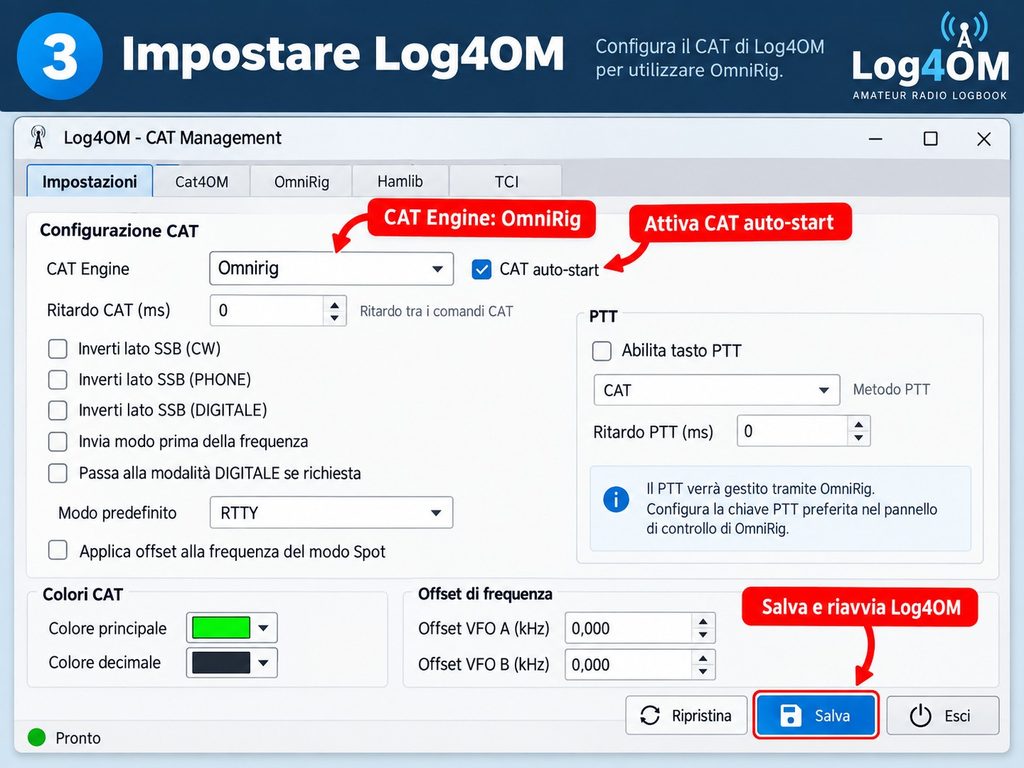This screenshot has width=1024, height=768.
Task: Open the OmniRig tab
Action: tap(301, 182)
